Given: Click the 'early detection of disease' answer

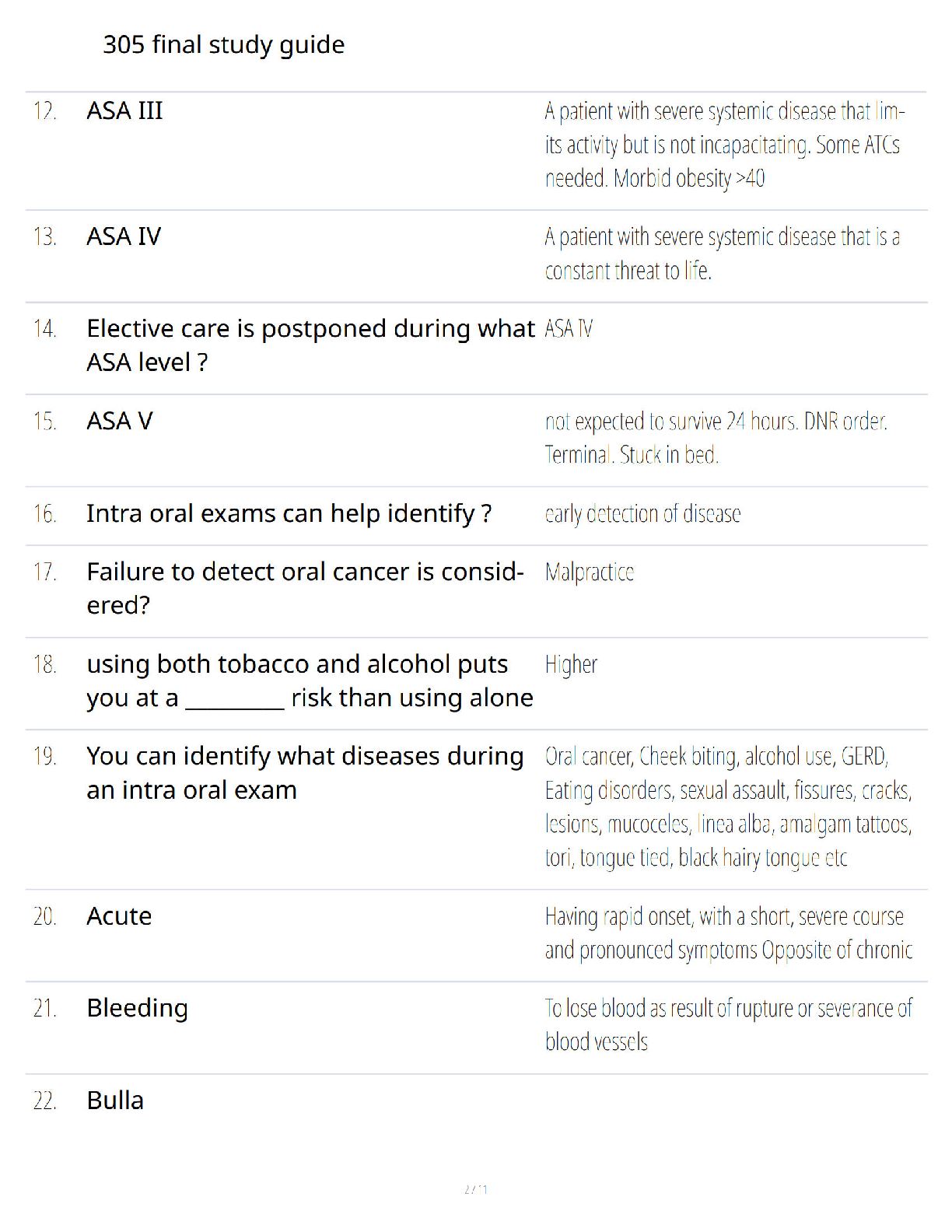Looking at the screenshot, I should point(642,514).
